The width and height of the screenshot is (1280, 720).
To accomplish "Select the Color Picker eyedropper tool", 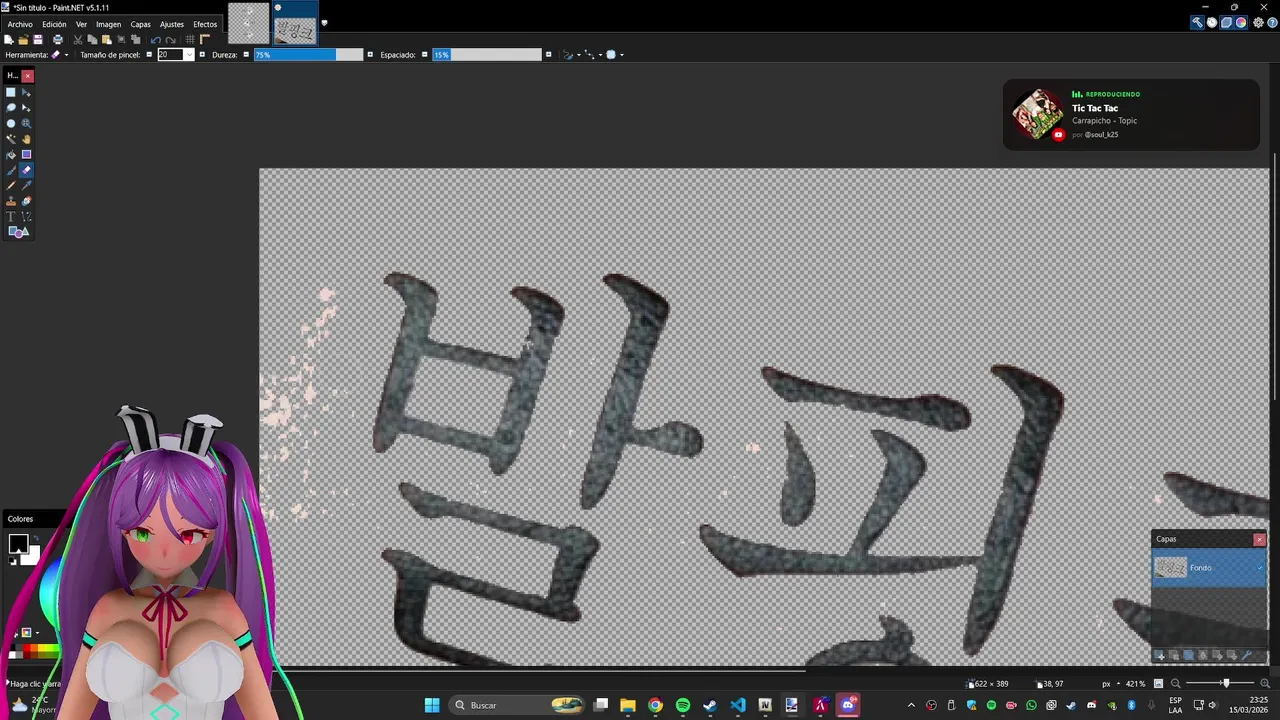I will coord(26,185).
